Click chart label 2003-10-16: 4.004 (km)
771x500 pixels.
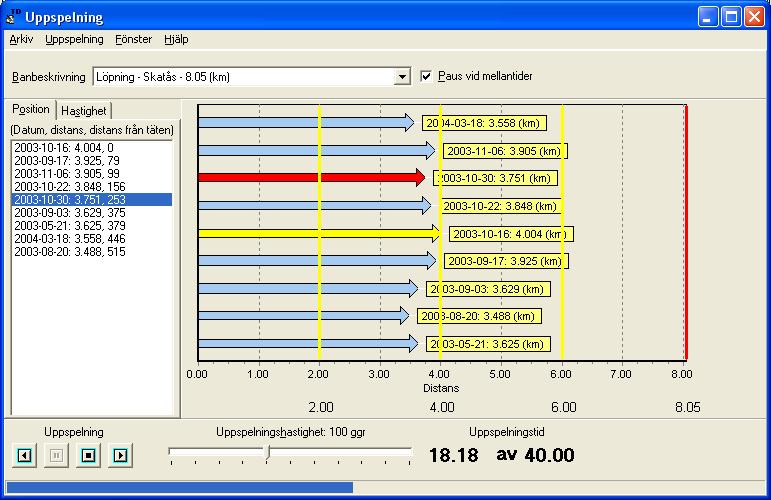pyautogui.click(x=511, y=234)
